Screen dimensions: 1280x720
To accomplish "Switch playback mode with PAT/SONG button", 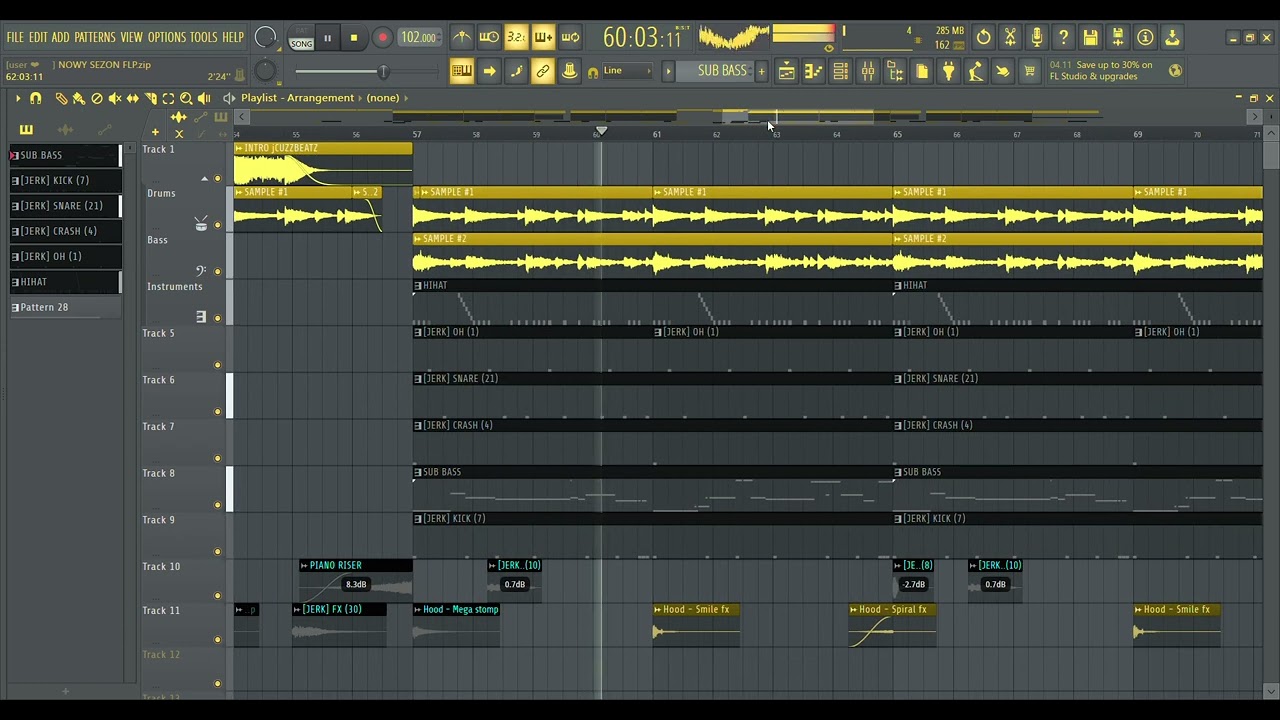I will (301, 39).
